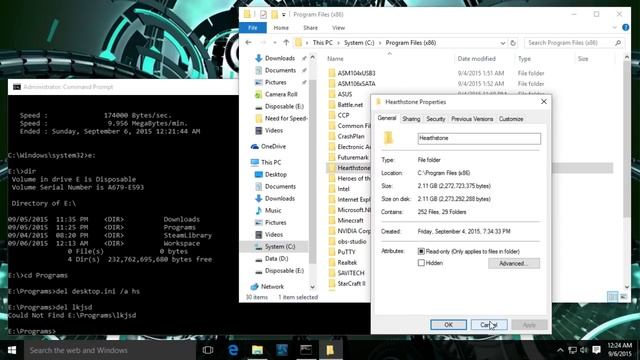Open File menu in Explorer ribbon
This screenshot has width=640, height=360.
click(253, 28)
